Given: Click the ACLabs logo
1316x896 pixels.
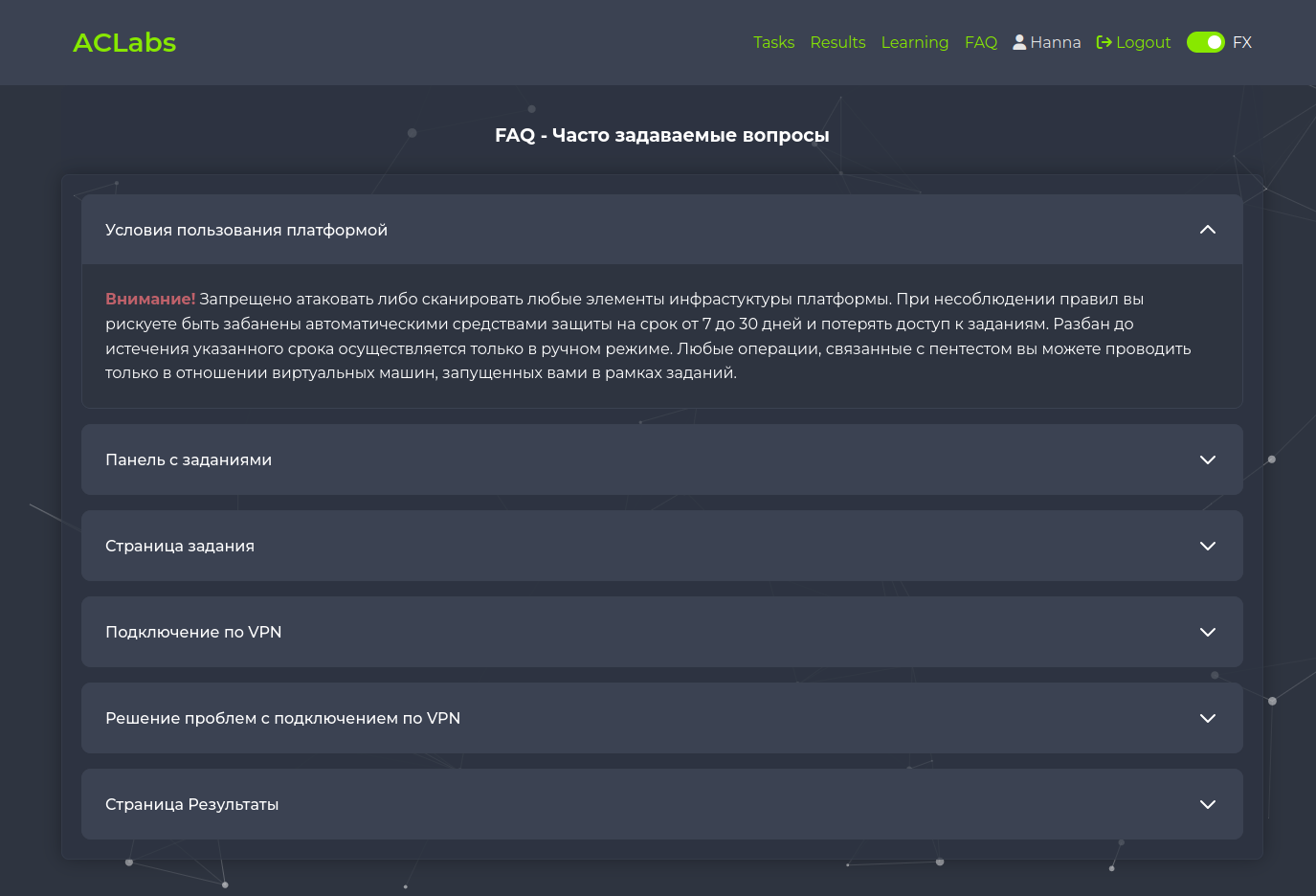Looking at the screenshot, I should coord(124,43).
